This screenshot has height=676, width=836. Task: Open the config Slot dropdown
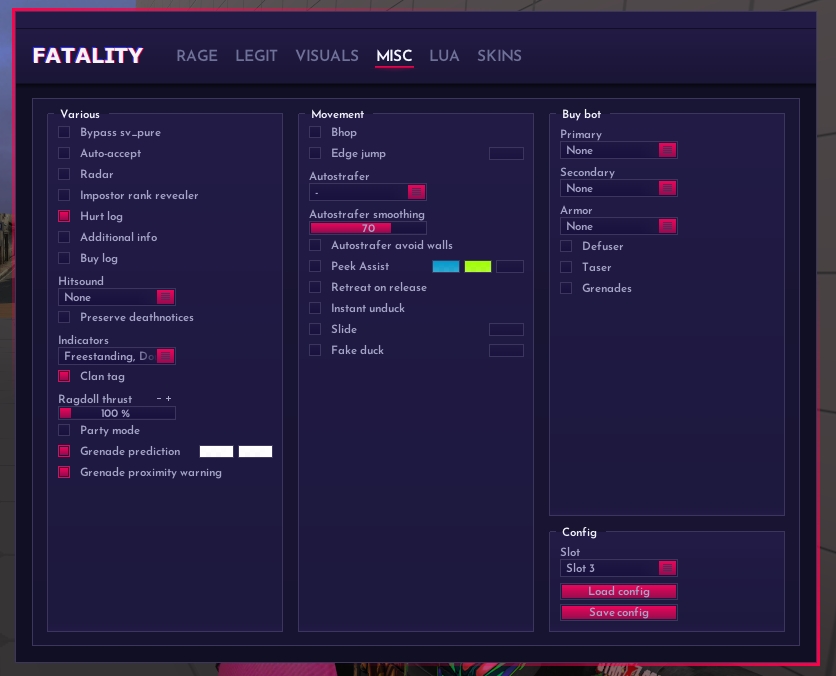[x=618, y=568]
